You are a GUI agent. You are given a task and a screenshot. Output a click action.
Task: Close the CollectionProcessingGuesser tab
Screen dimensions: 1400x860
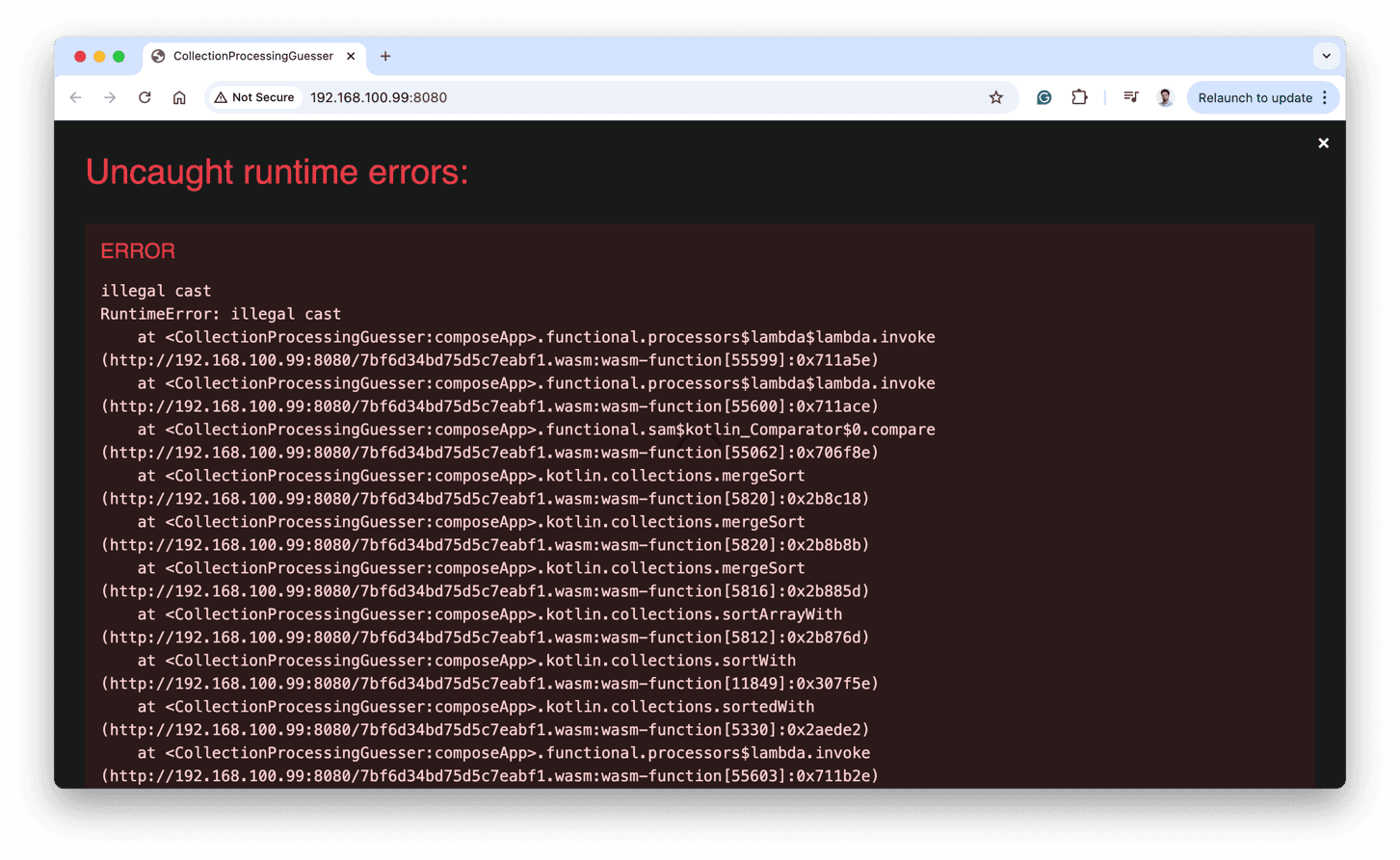point(351,56)
